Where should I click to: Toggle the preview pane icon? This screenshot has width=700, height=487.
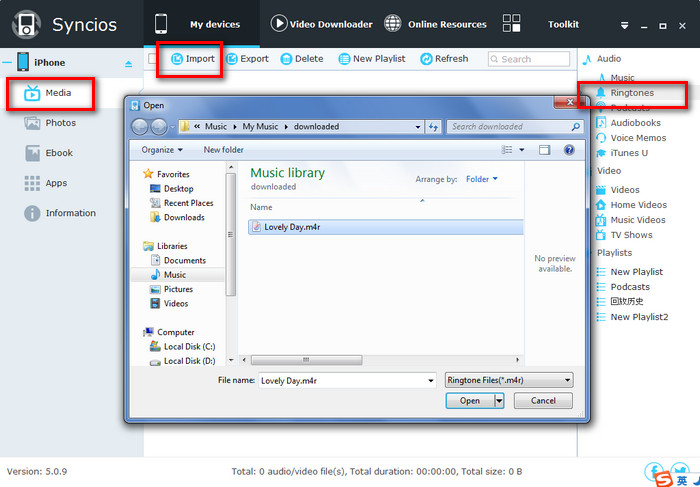pyautogui.click(x=544, y=150)
